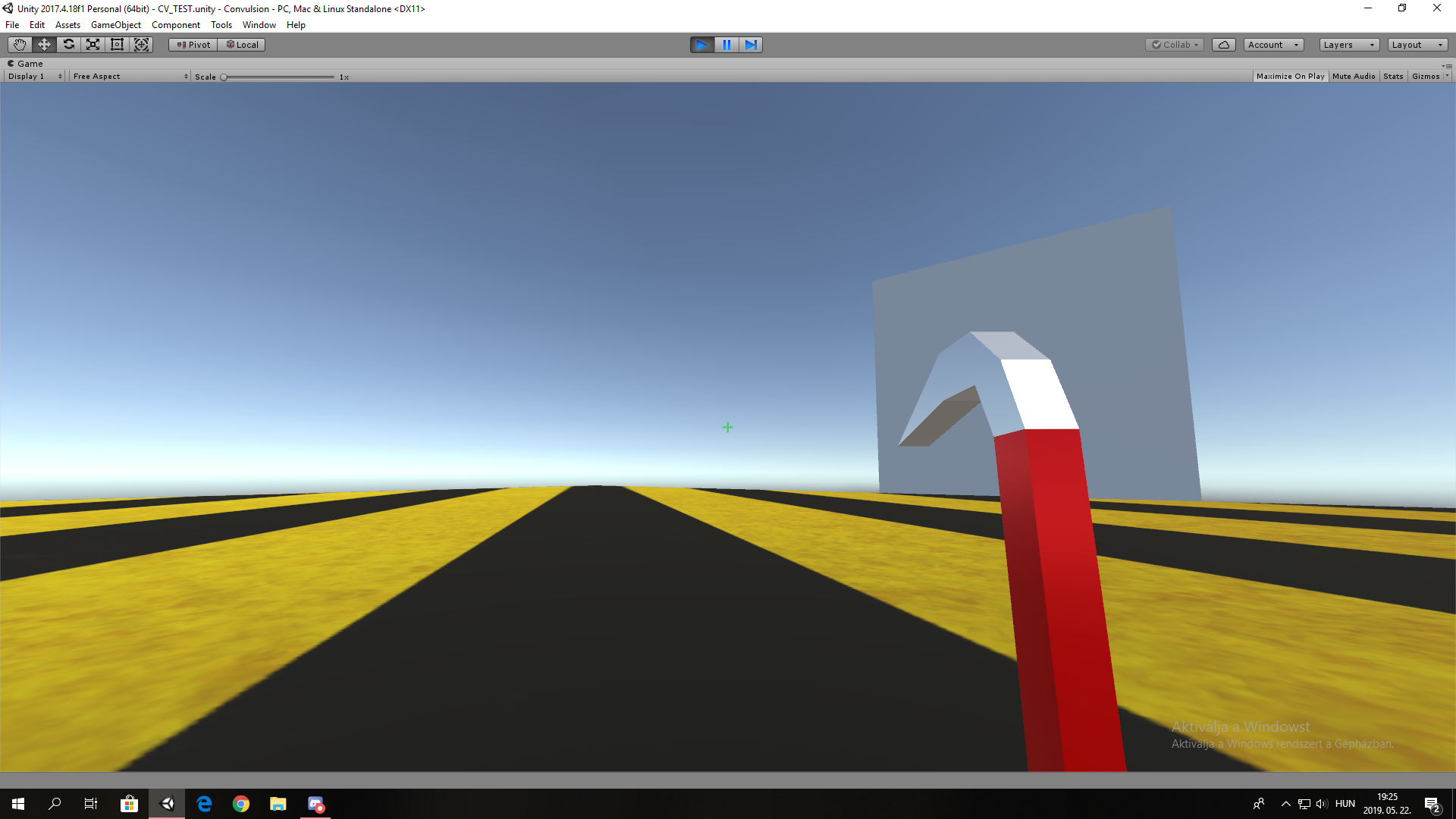Select the Game tab
The width and height of the screenshot is (1456, 819).
[x=25, y=64]
